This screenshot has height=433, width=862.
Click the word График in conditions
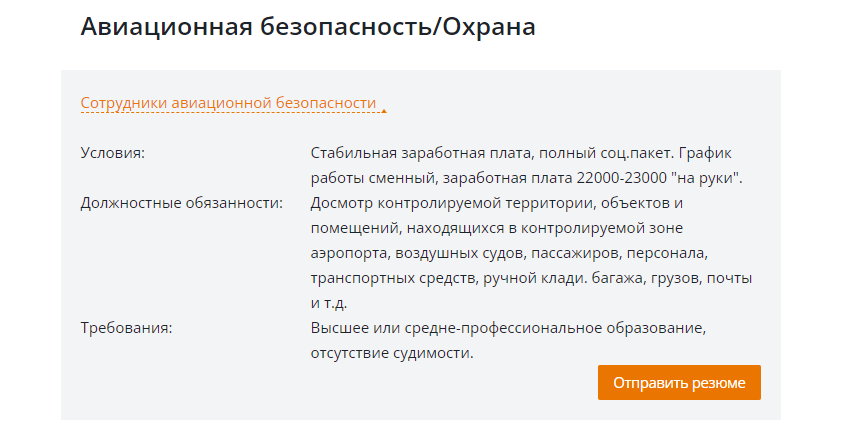coord(705,153)
